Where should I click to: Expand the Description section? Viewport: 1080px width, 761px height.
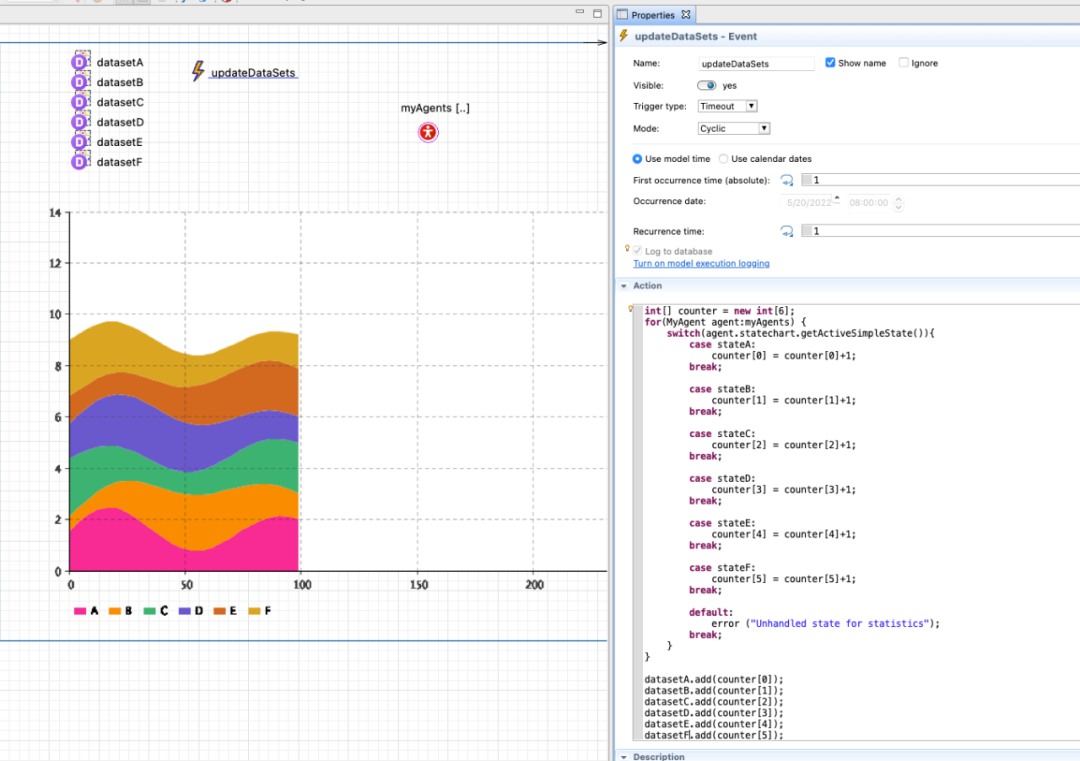click(x=624, y=756)
